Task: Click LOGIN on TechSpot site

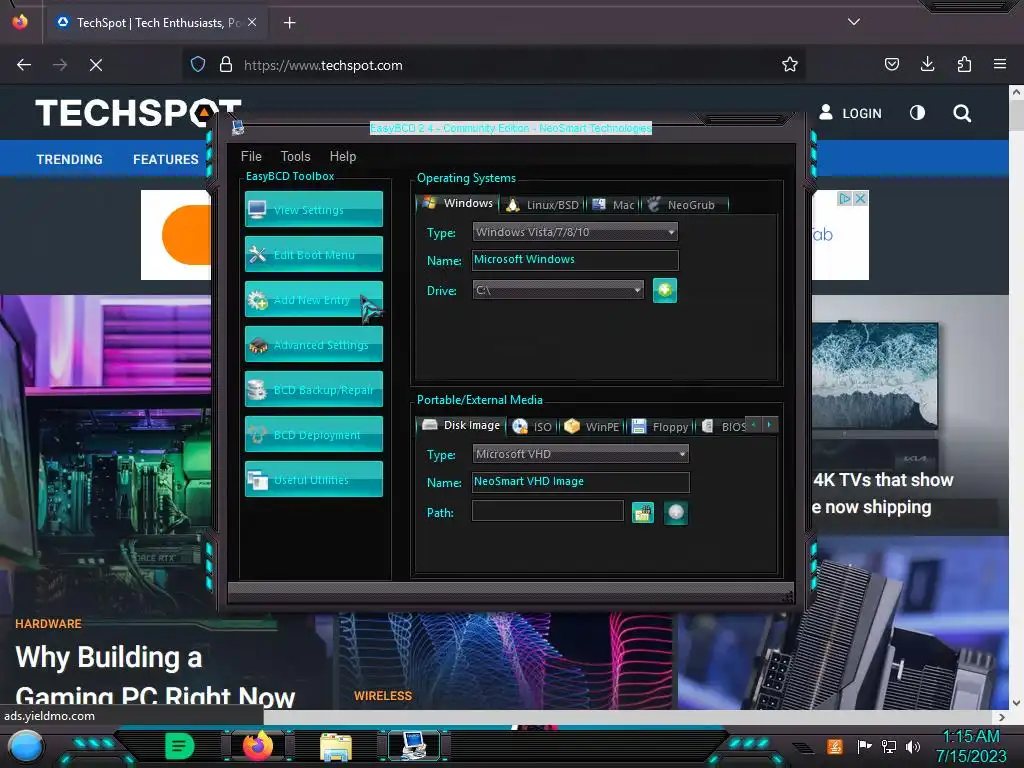Action: pyautogui.click(x=850, y=113)
